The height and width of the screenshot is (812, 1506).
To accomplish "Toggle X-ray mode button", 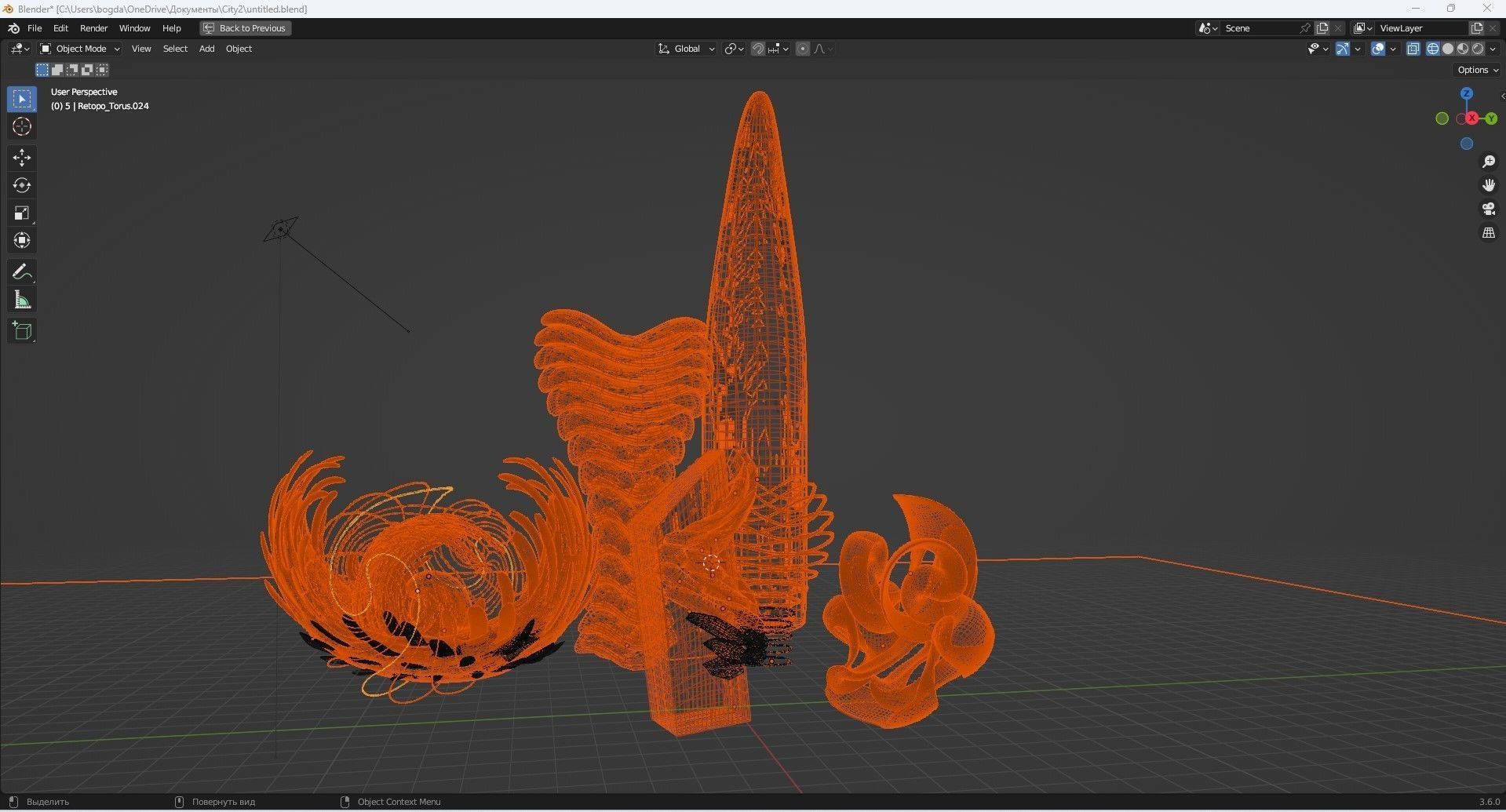I will click(1413, 49).
